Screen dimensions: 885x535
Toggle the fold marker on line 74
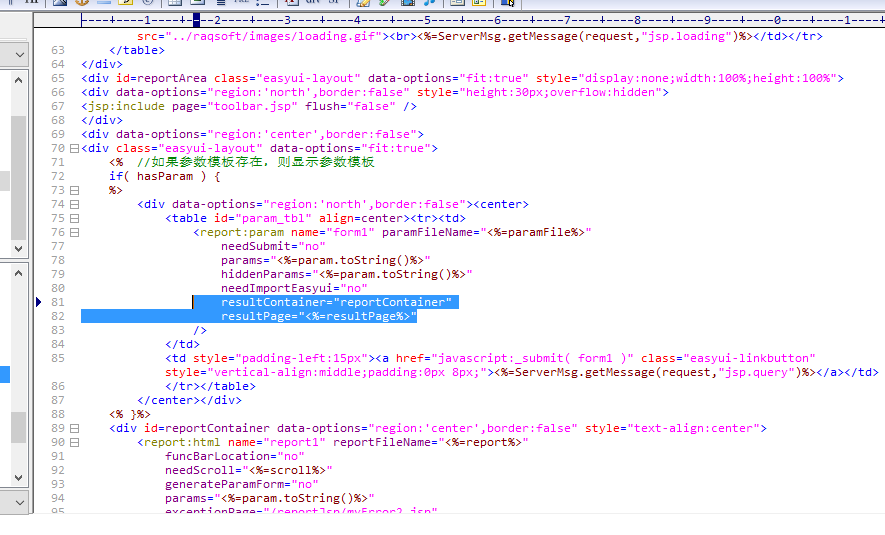click(x=74, y=204)
